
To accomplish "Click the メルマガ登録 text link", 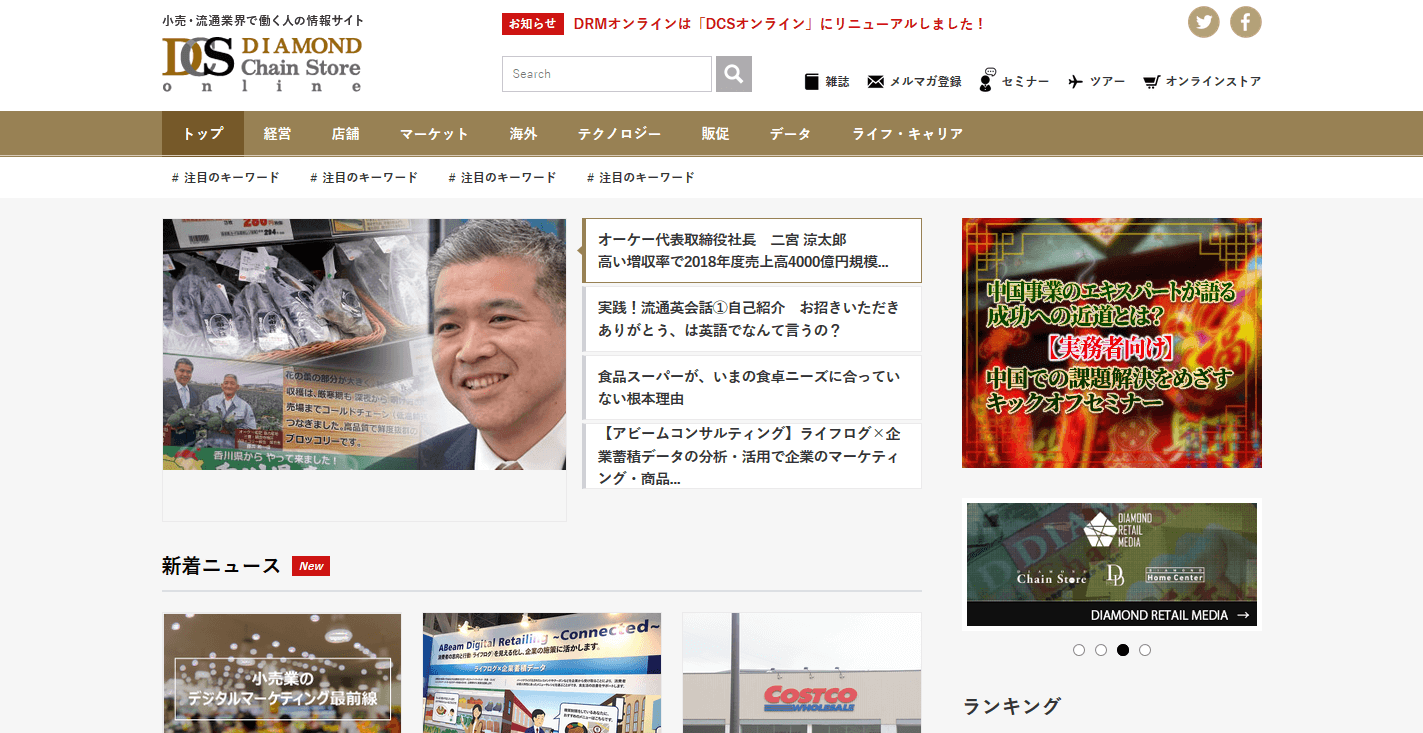I will tap(926, 82).
